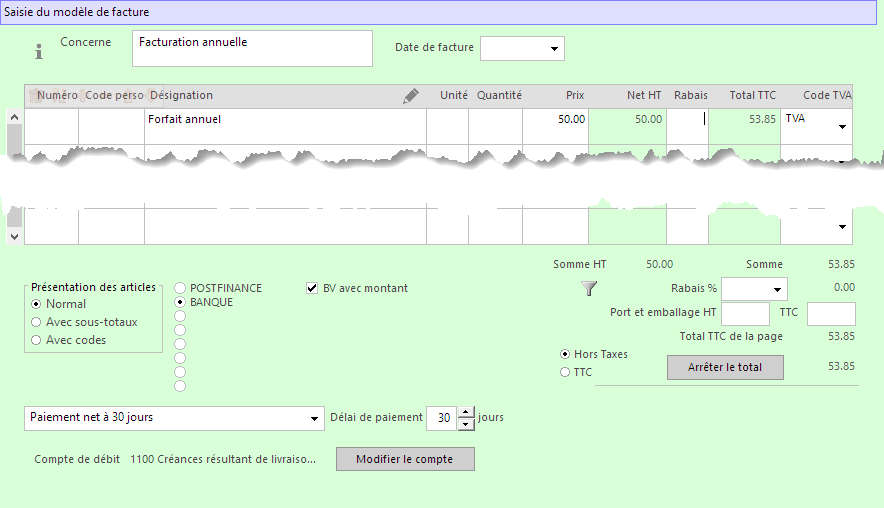Click the Somme HT value 50.00

coord(659,264)
